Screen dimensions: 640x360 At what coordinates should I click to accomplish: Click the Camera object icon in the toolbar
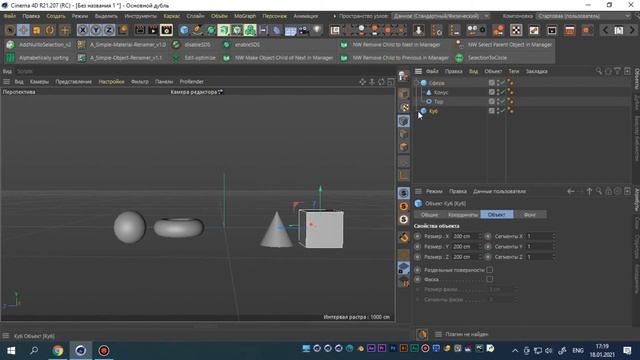(x=304, y=30)
